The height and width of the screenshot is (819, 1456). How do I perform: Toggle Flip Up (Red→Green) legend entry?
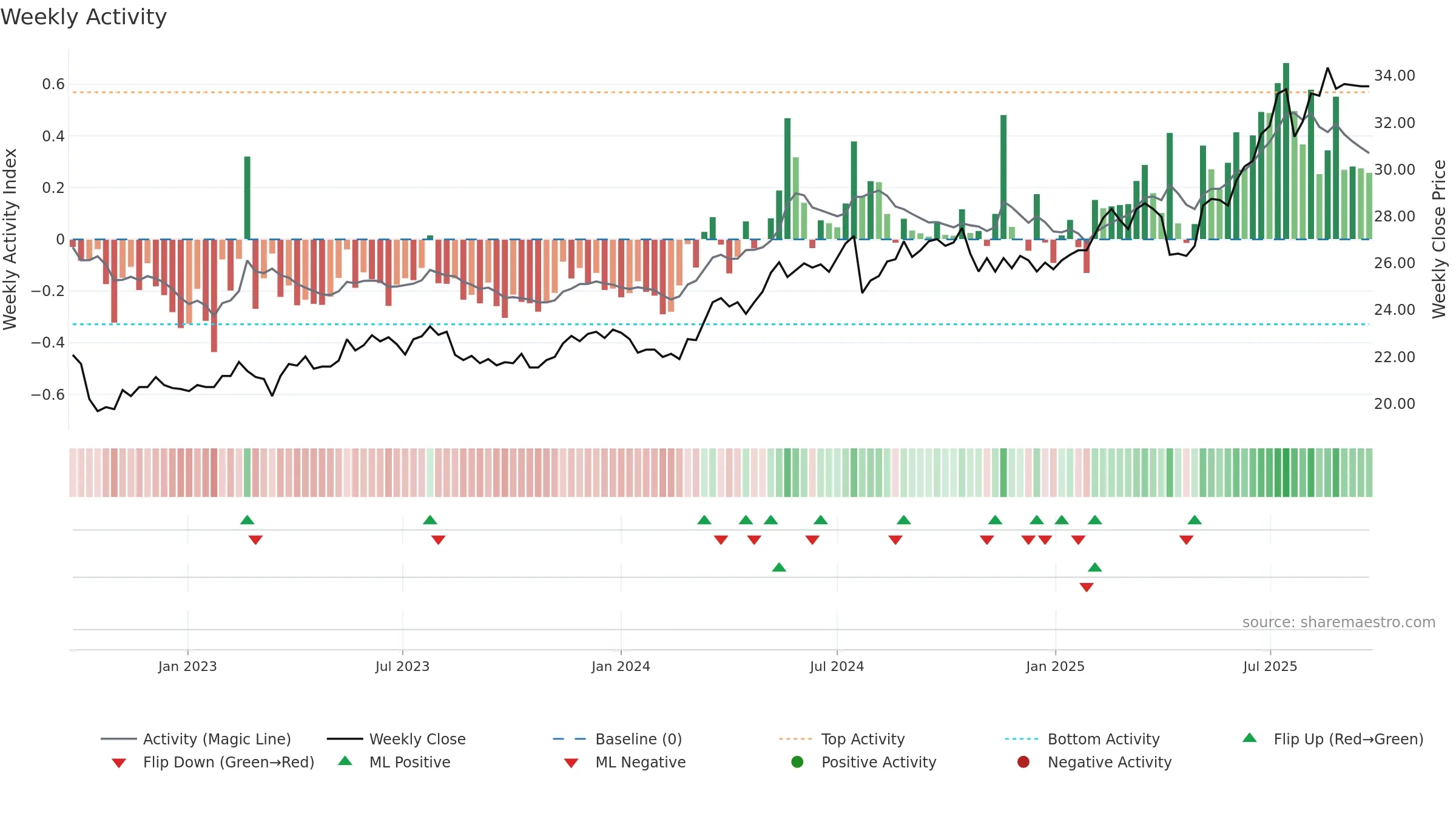click(x=1332, y=739)
